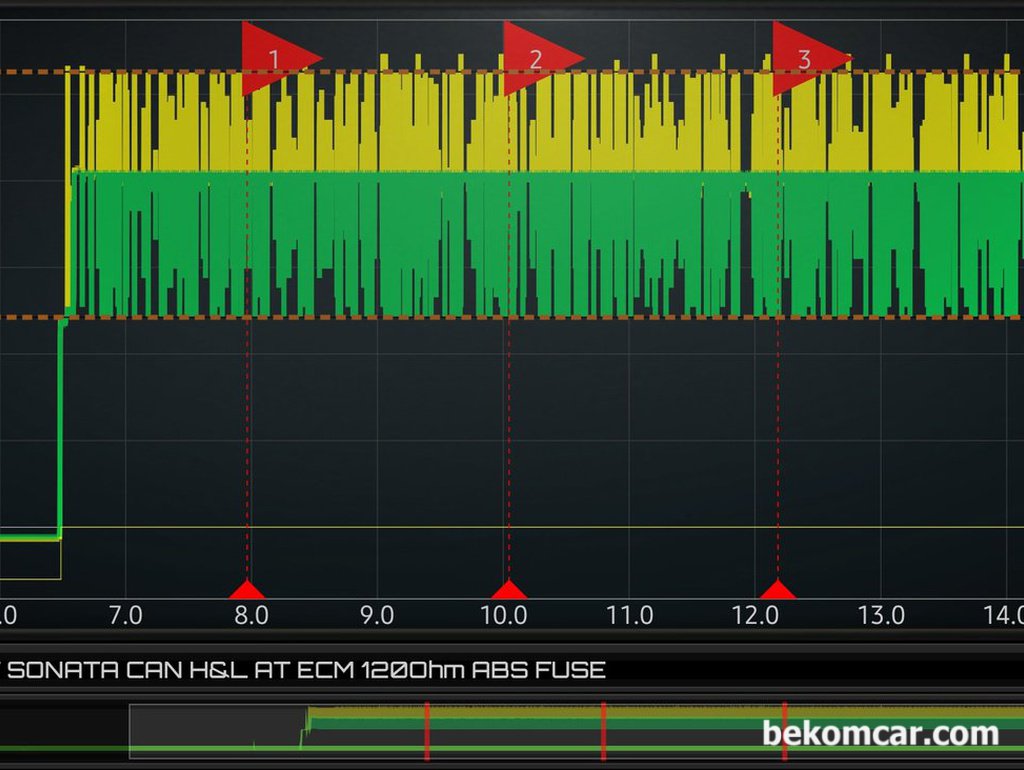Viewport: 1024px width, 770px height.
Task: Select the lower orange dashed cursor line
Action: coord(512,318)
